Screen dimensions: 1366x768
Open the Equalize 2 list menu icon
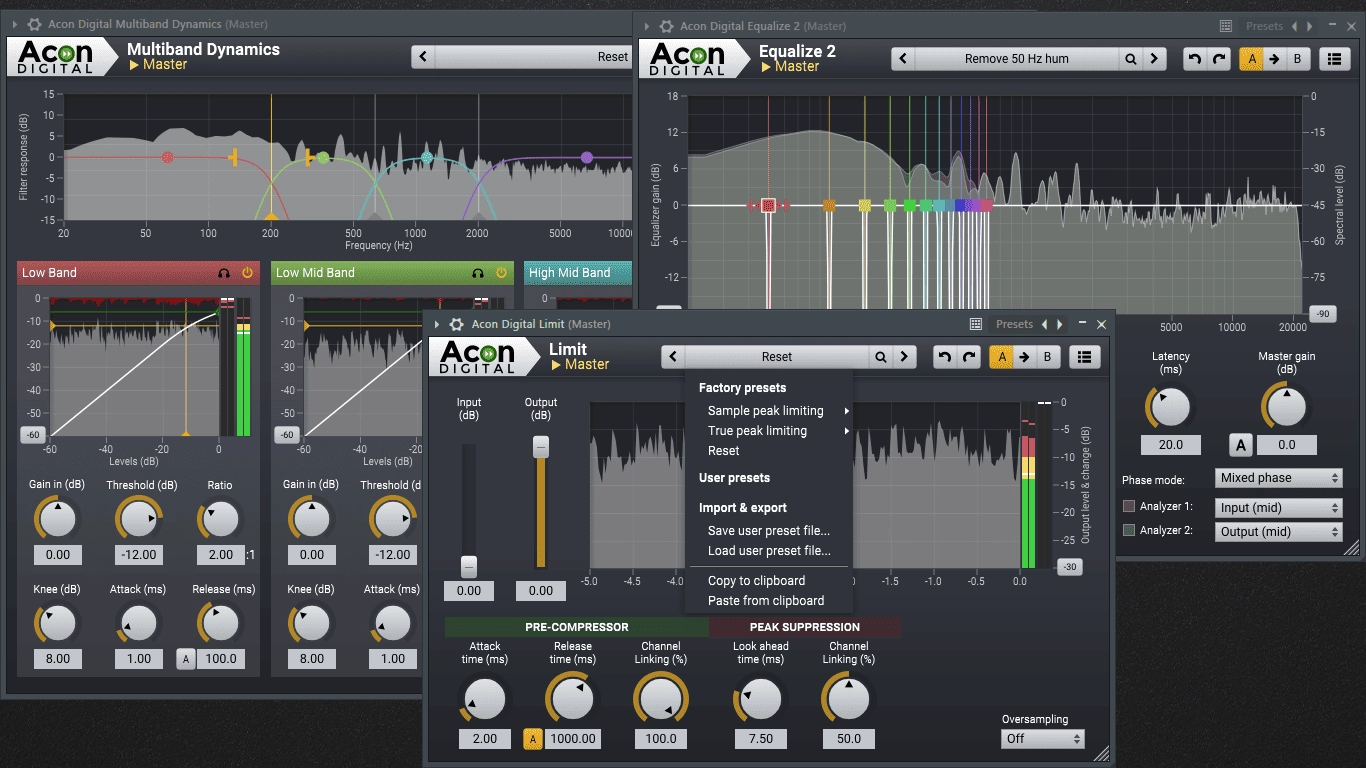click(1335, 59)
